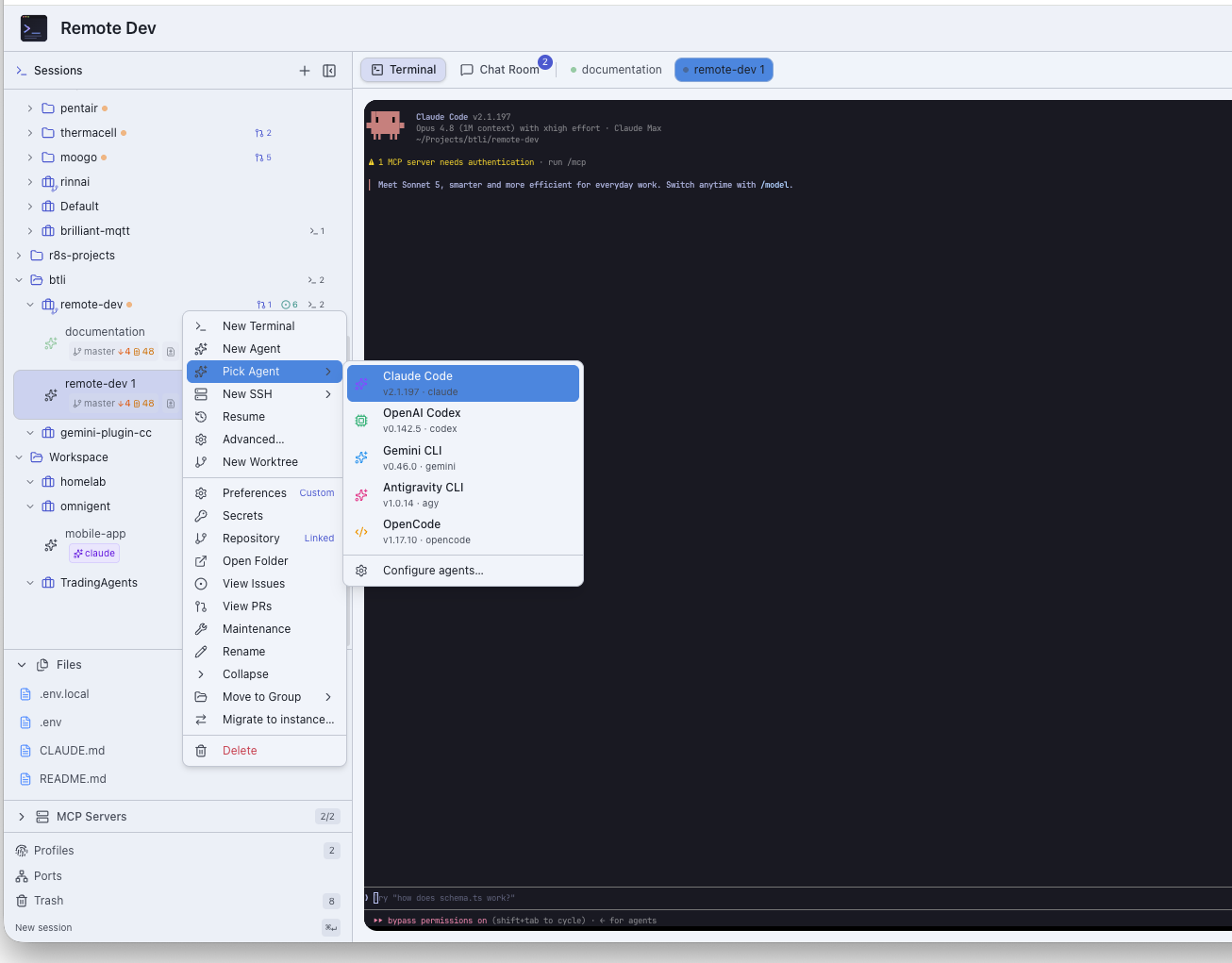The height and width of the screenshot is (963, 1232).
Task: Open Maintenance menu item
Action: click(x=264, y=629)
